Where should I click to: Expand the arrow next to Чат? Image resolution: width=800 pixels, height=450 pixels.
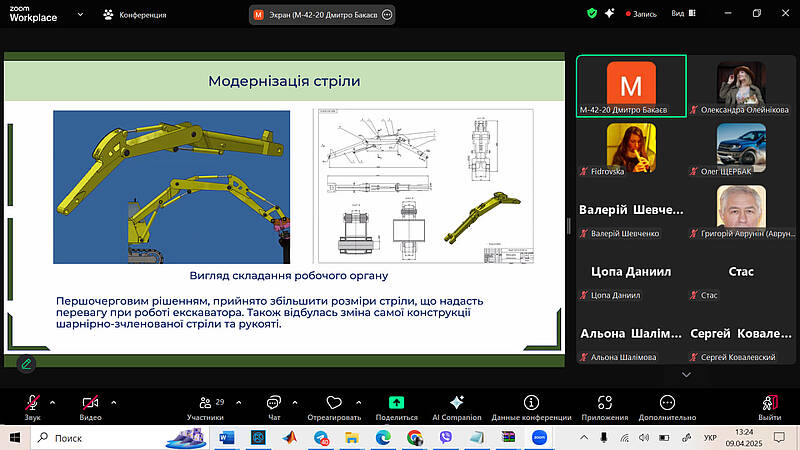(295, 403)
